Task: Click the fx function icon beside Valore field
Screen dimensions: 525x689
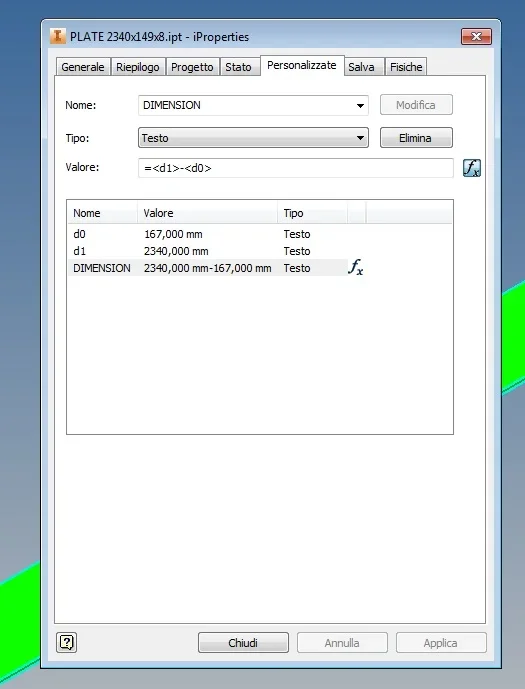Action: (x=472, y=168)
